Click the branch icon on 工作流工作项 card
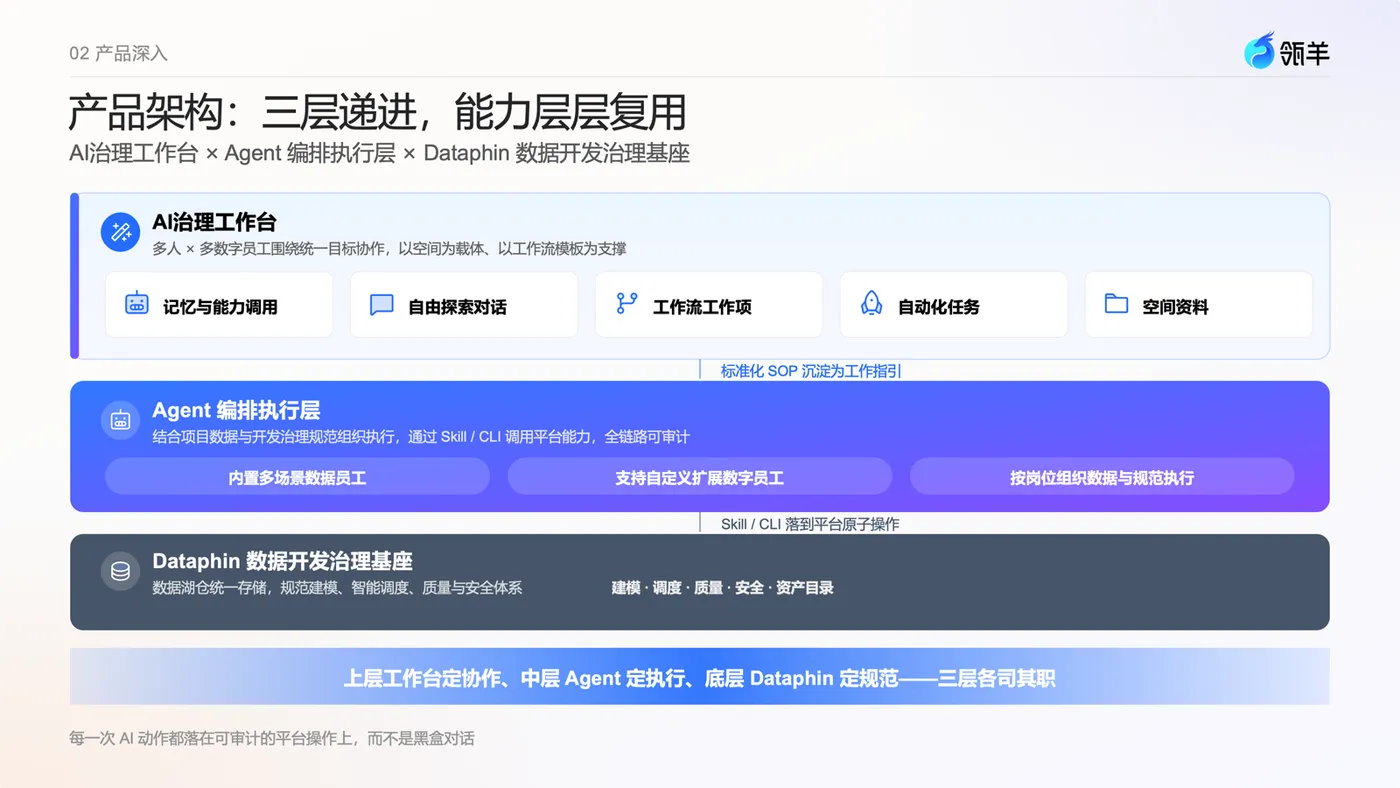 click(627, 303)
